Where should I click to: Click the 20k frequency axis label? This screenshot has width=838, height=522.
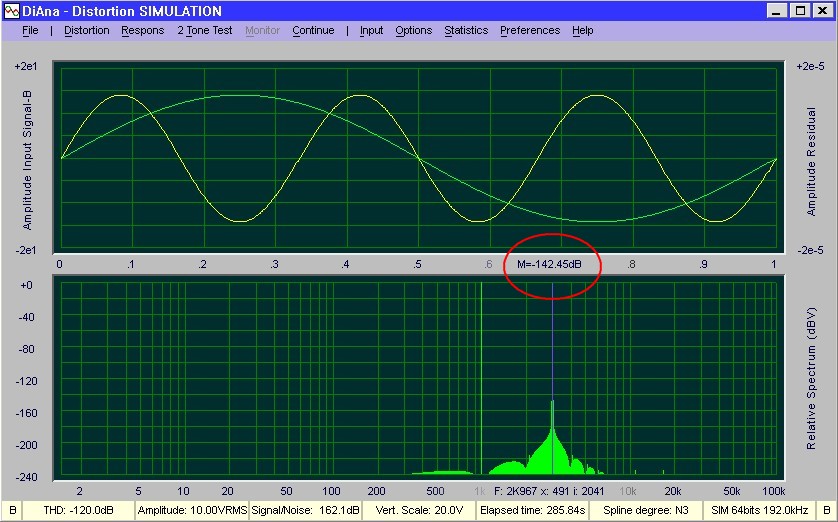tap(673, 491)
